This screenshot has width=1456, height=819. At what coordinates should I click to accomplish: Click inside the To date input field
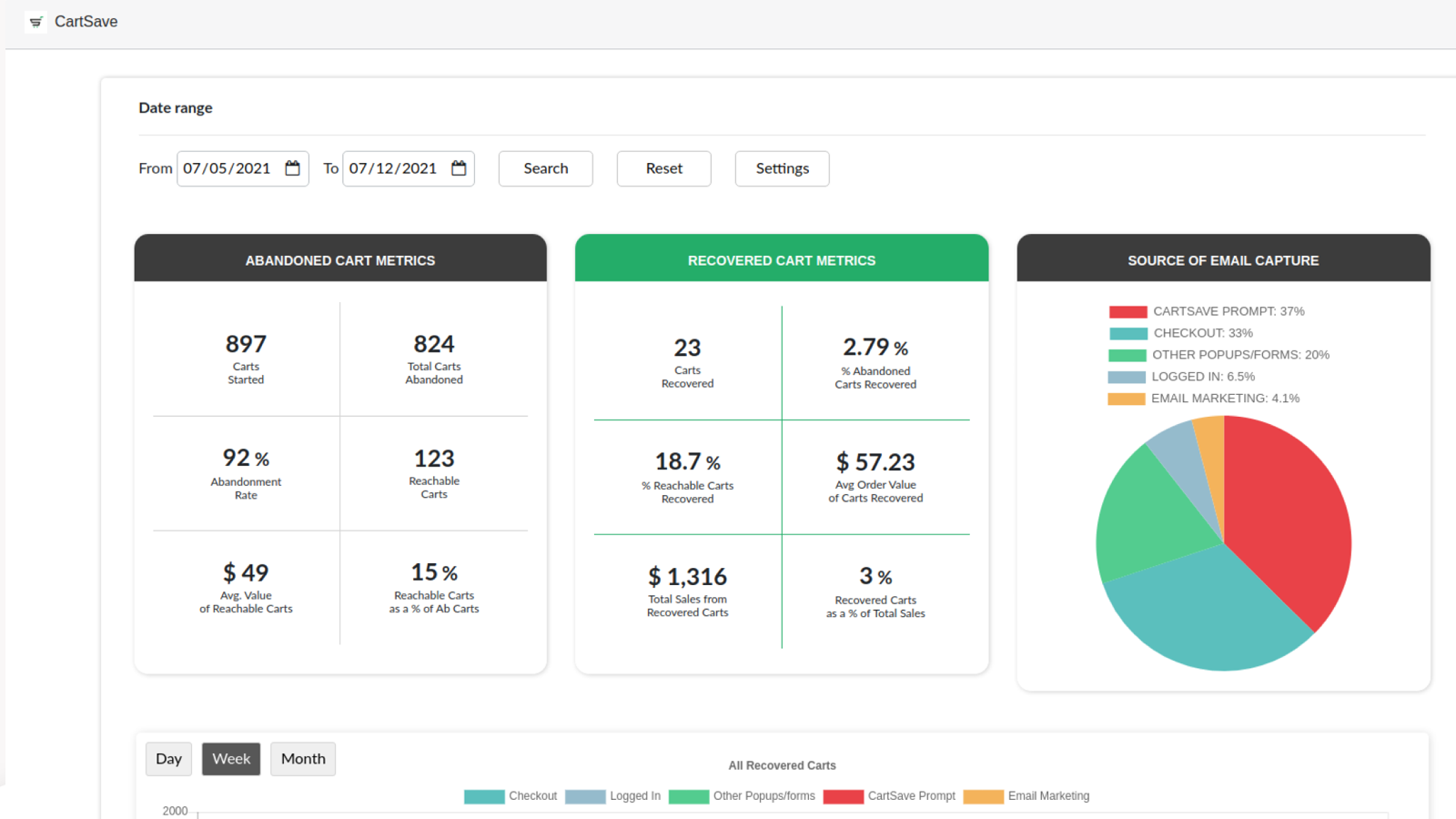pyautogui.click(x=391, y=168)
